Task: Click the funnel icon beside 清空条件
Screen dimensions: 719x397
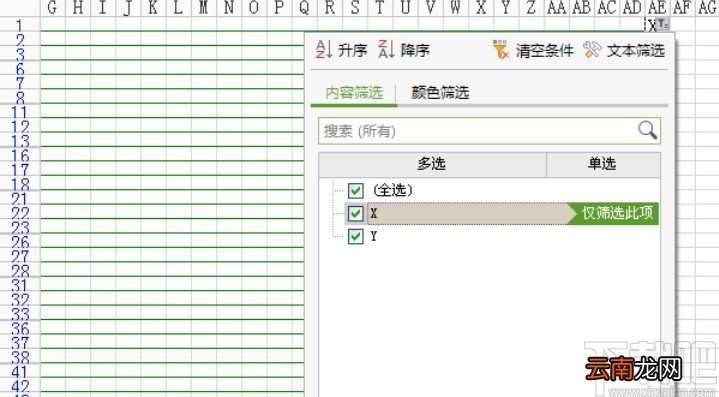Action: 501,50
